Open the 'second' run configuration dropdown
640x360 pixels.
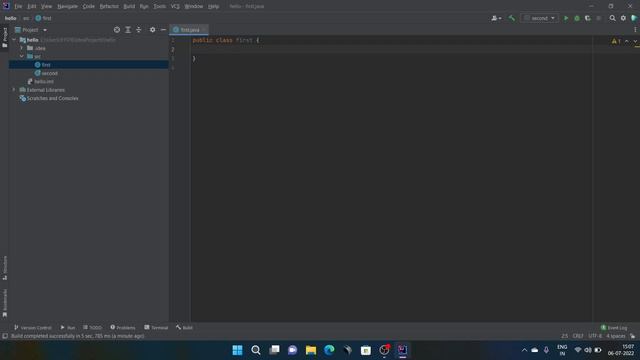click(540, 18)
